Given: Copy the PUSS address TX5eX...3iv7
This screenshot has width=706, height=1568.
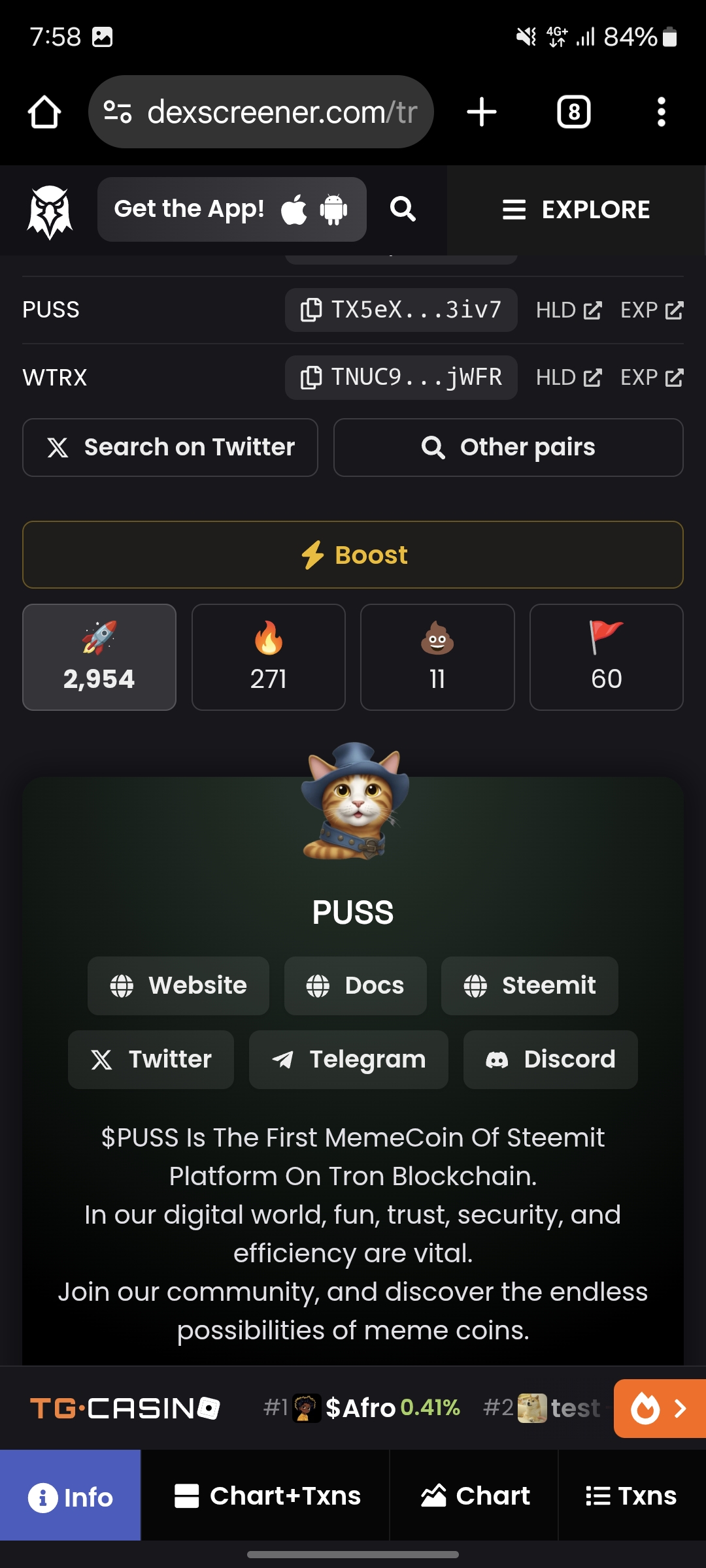Looking at the screenshot, I should (x=401, y=310).
